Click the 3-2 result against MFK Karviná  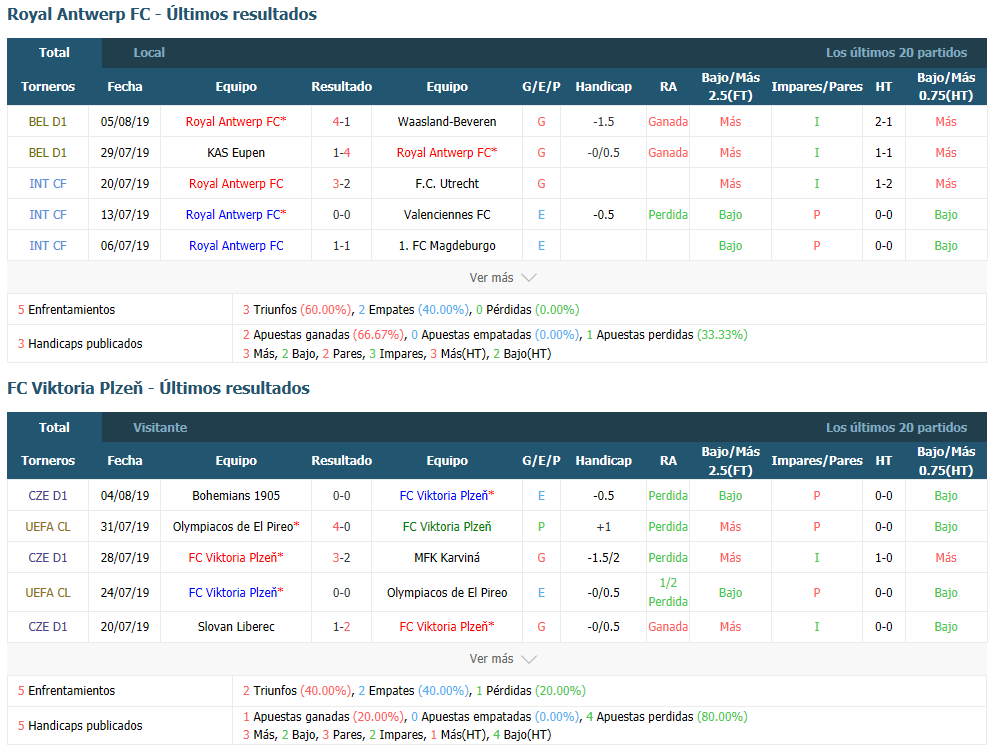click(x=341, y=558)
